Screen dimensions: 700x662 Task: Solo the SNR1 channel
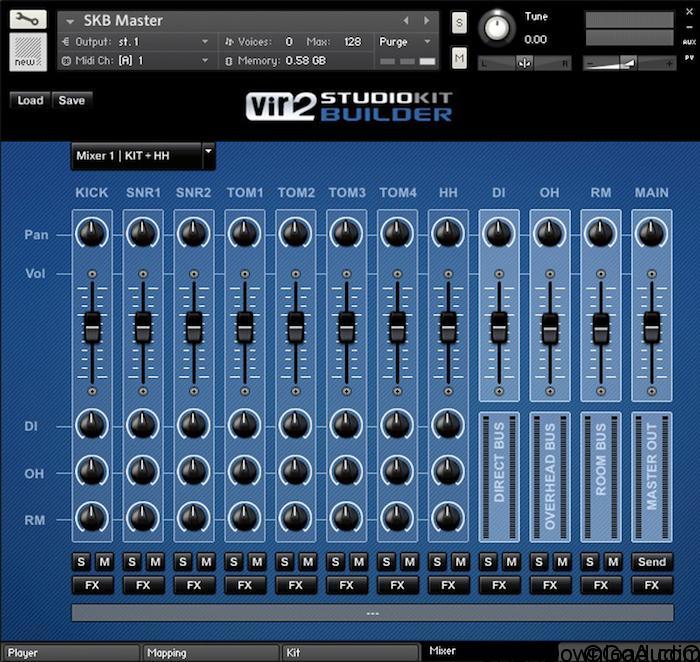pos(132,562)
